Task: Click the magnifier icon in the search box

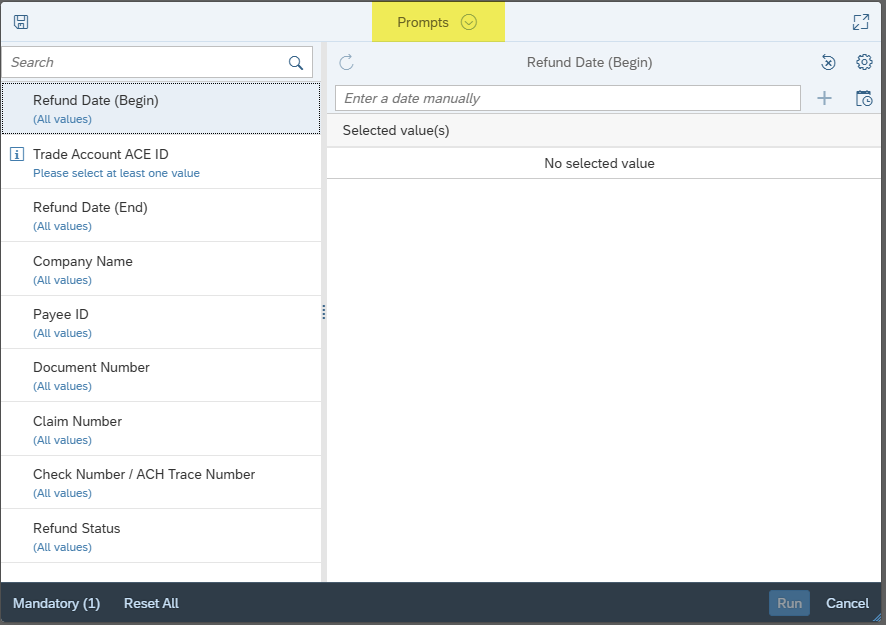Action: point(296,62)
